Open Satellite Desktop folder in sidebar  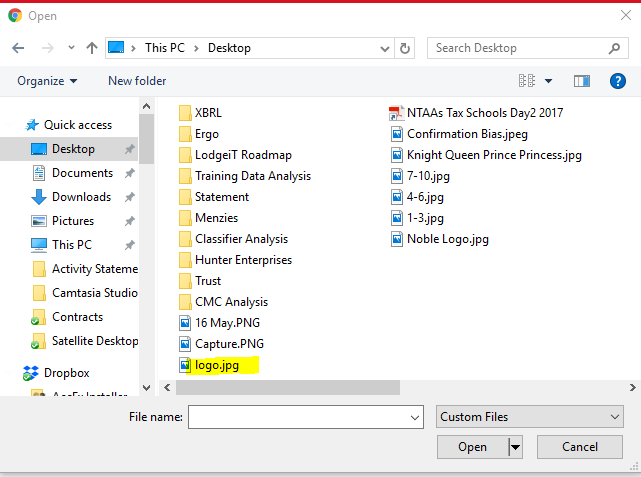click(x=85, y=341)
